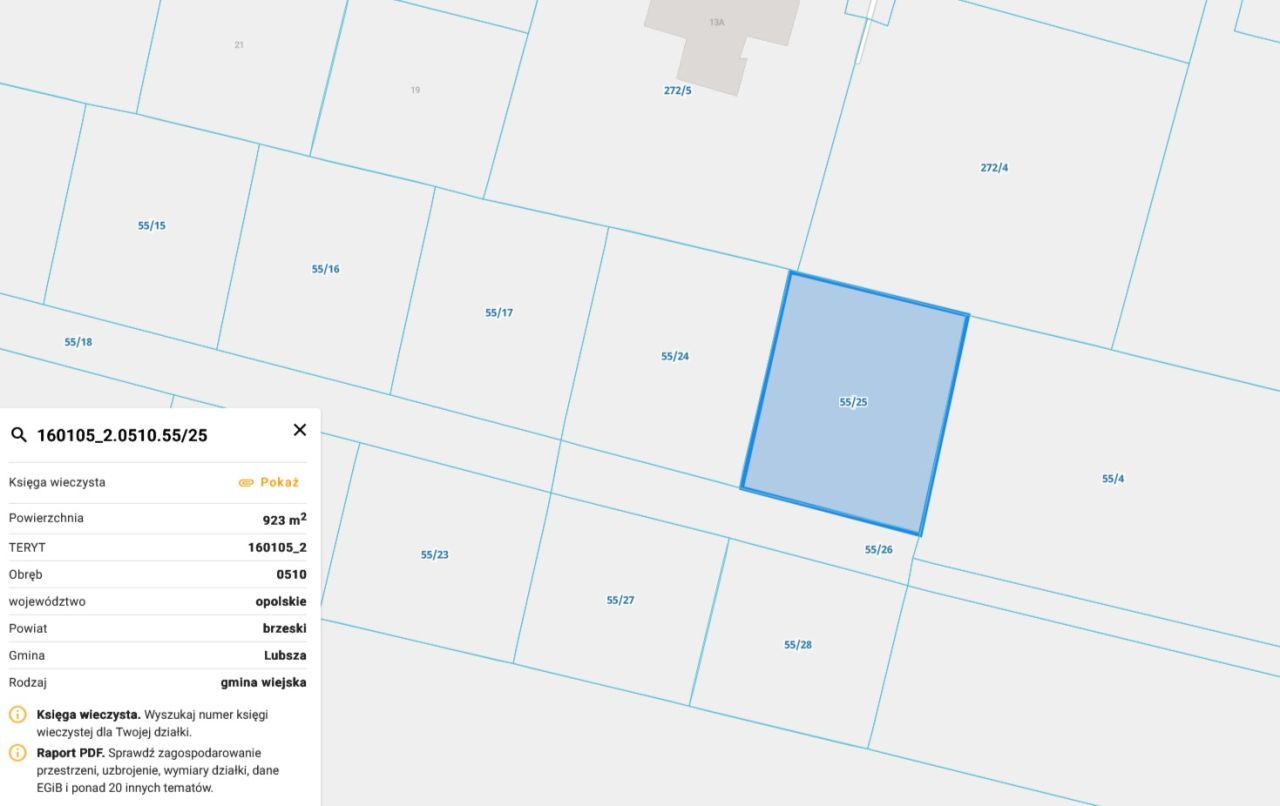
Task: Click the Powierzchnia row label
Action: (x=46, y=518)
